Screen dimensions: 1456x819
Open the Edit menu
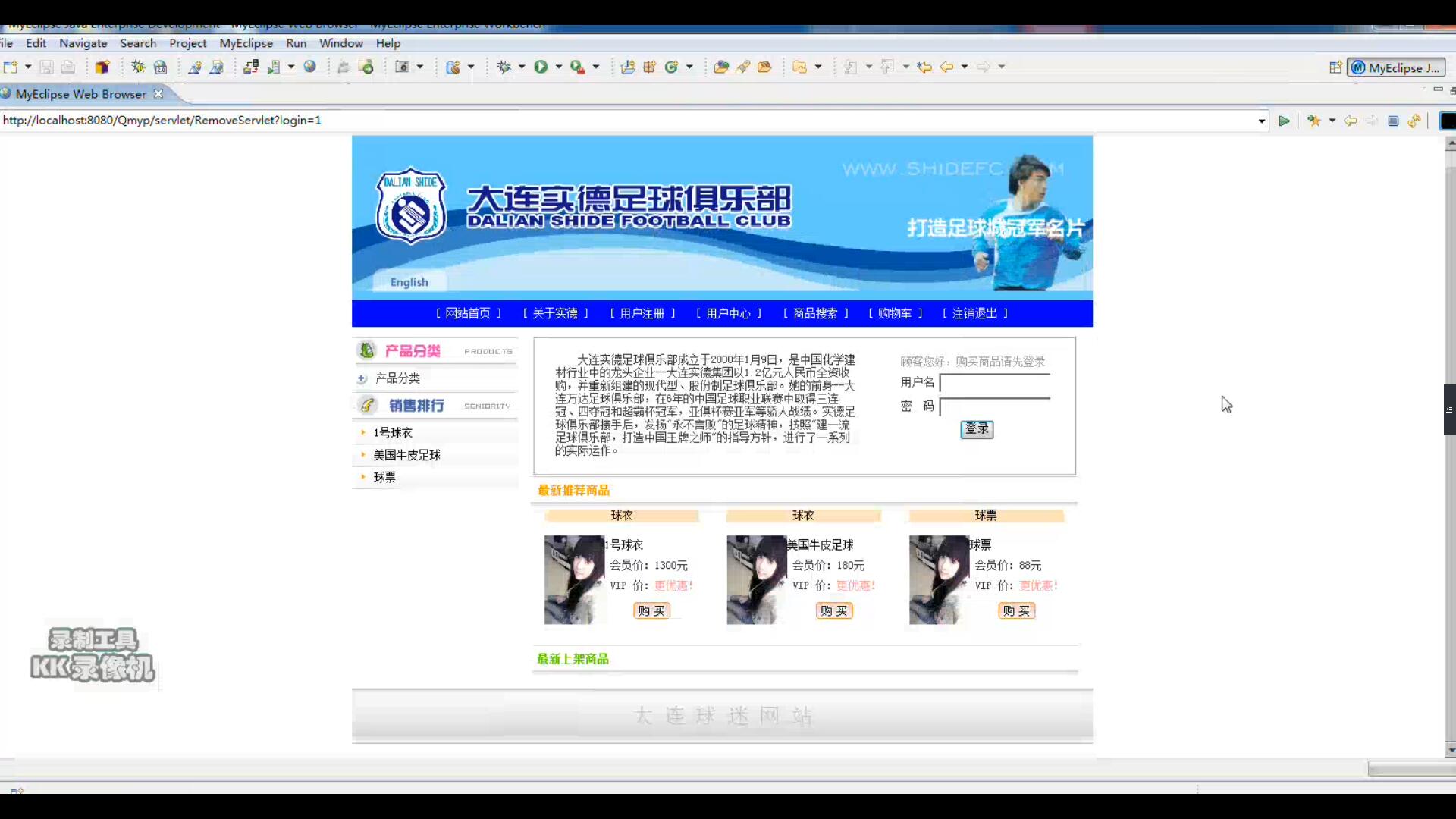[36, 43]
